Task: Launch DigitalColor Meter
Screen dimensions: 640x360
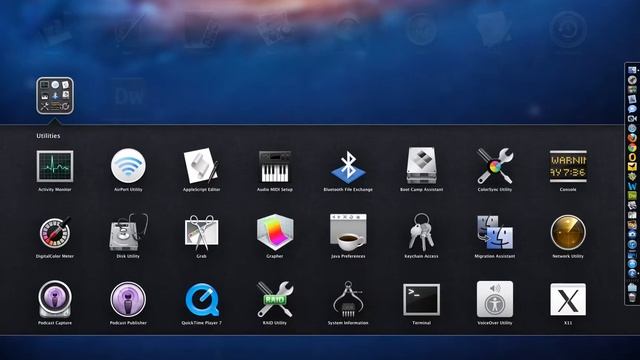Action: (x=55, y=233)
